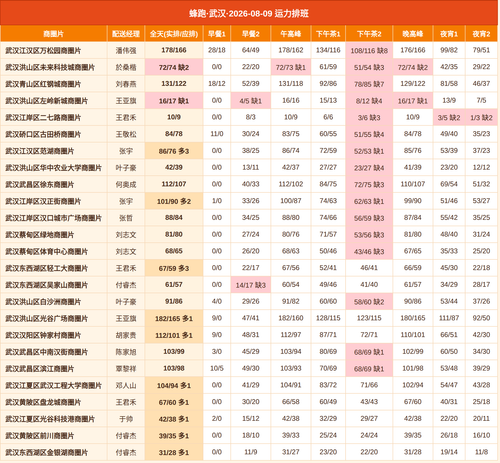Click manager name '张哲'
This screenshot has width=500, height=463.
pos(126,218)
